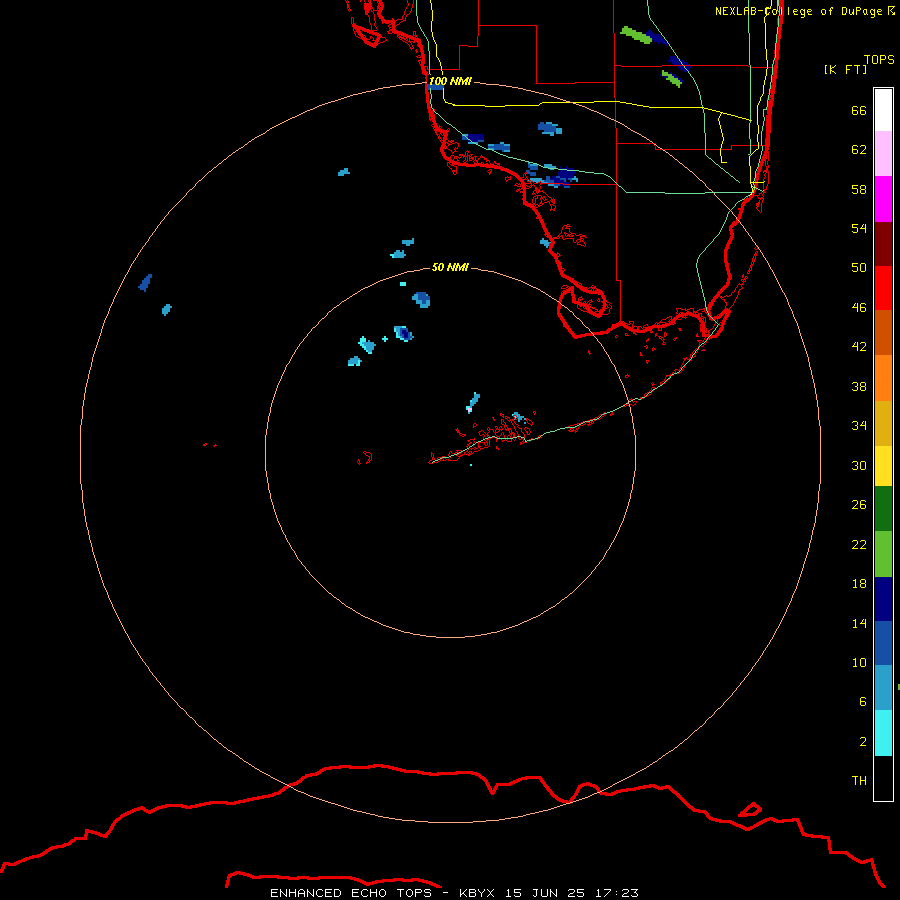The width and height of the screenshot is (900, 900).
Task: Pick the gold legend color swatch
Action: 883,423
